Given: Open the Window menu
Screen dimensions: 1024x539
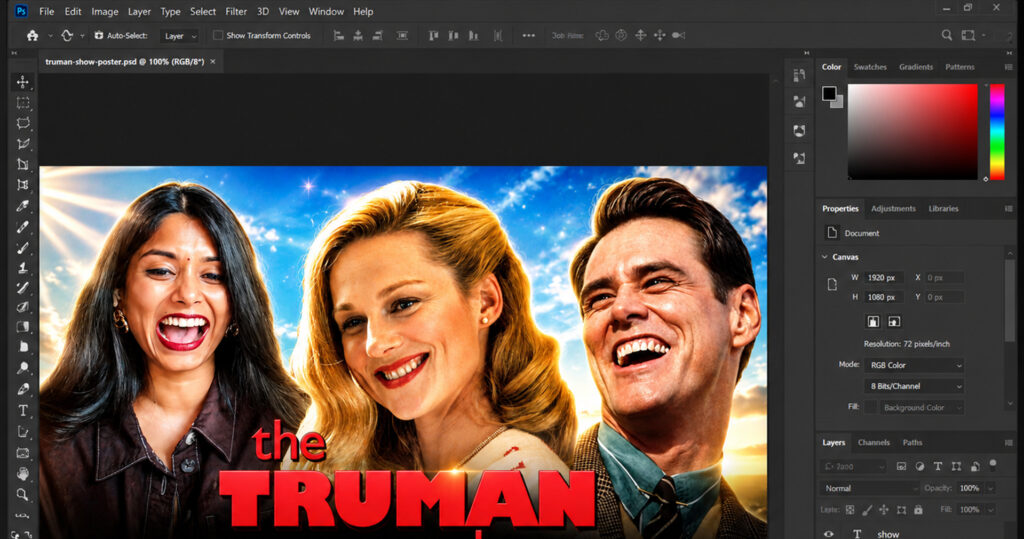Looking at the screenshot, I should (x=326, y=11).
